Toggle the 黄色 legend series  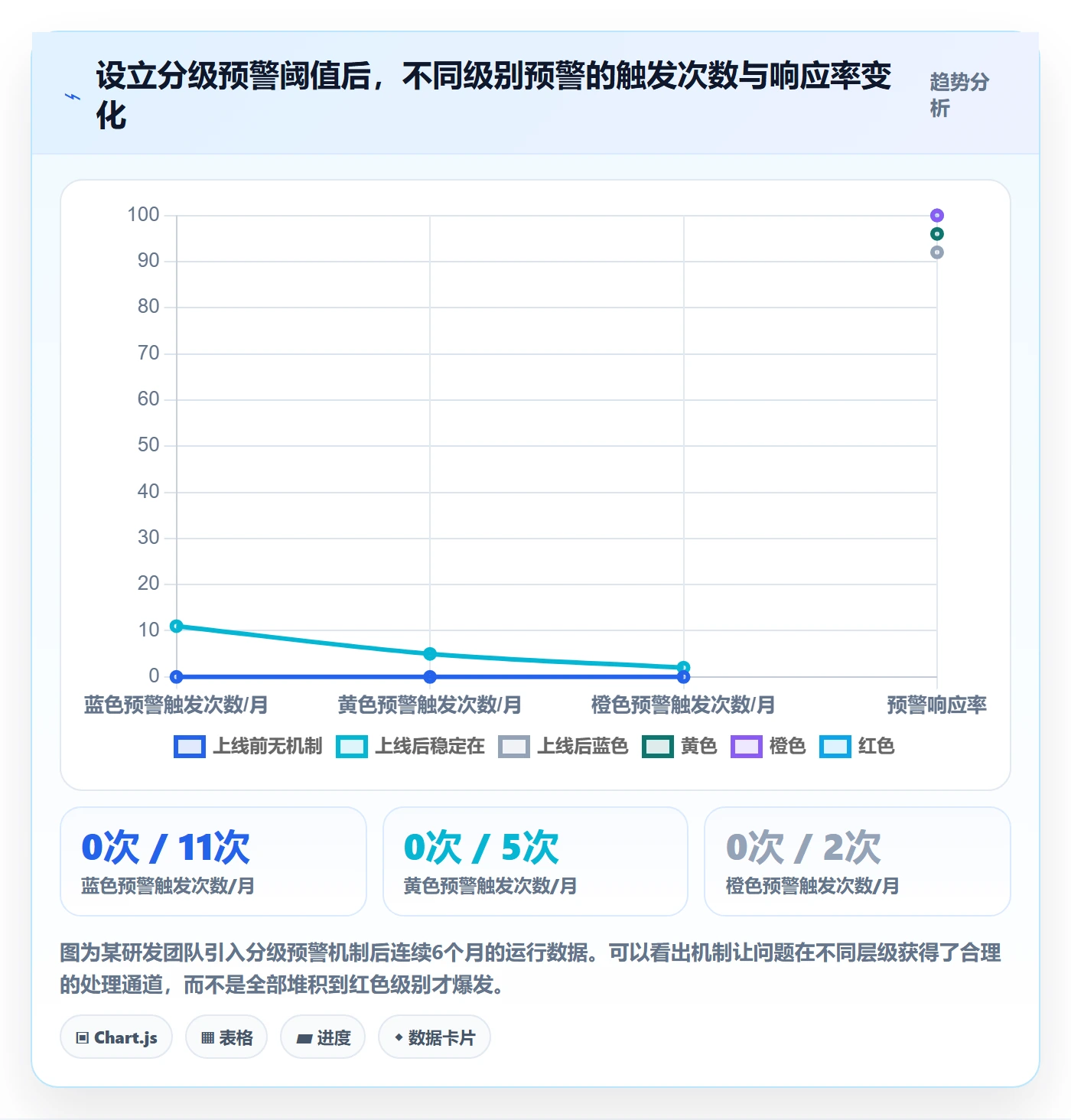(679, 746)
